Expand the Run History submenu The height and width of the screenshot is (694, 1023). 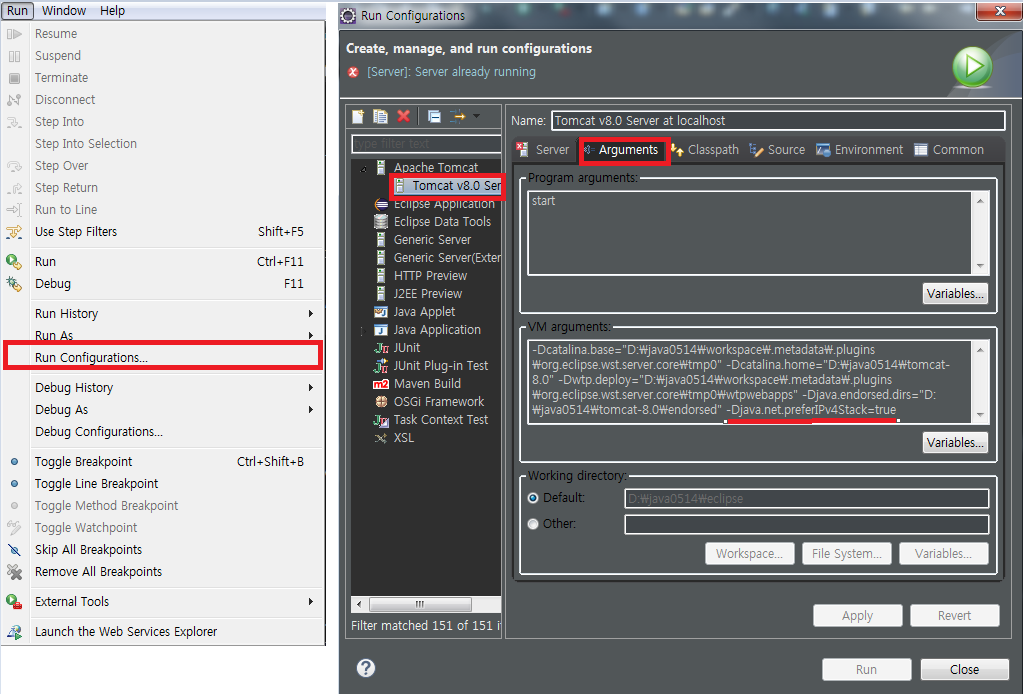311,314
